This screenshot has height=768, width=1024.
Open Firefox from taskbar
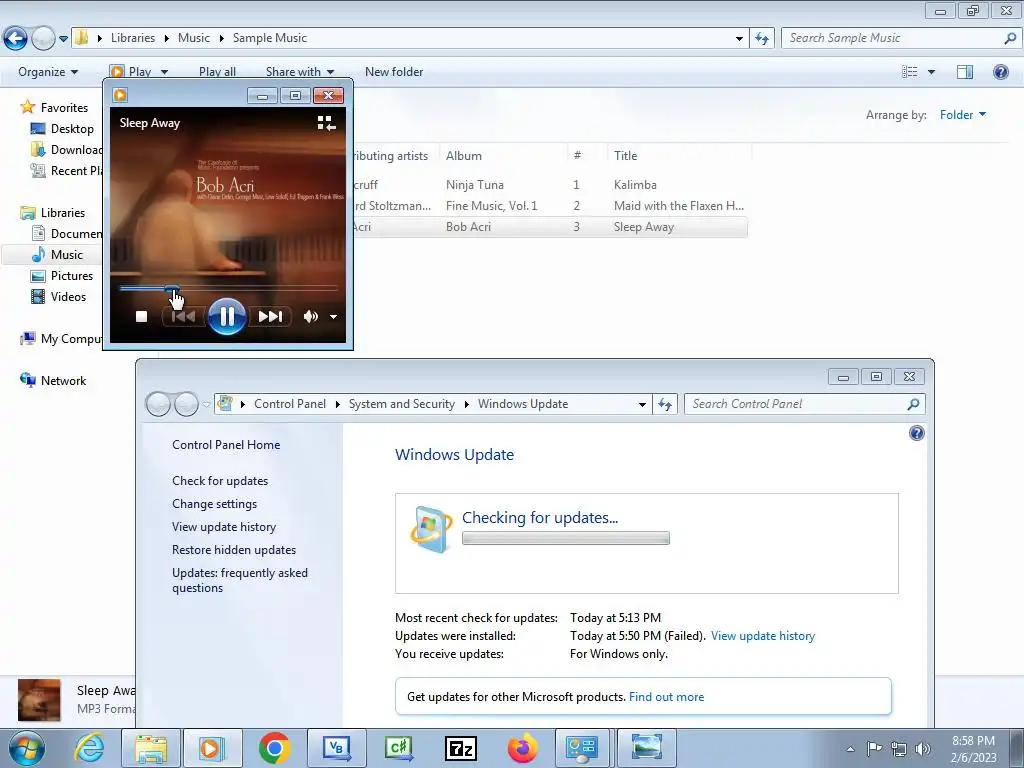[522, 748]
